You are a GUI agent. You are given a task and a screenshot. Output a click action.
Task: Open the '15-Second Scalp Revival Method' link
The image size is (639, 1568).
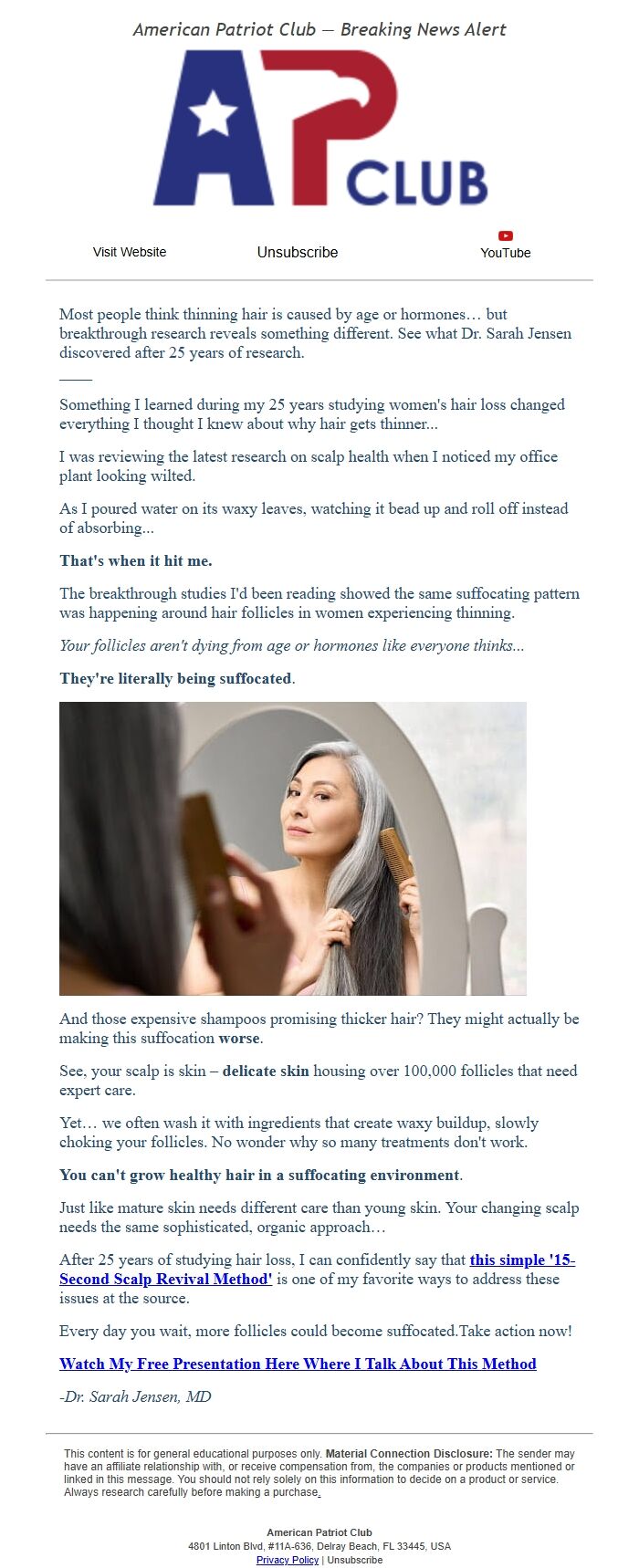click(x=318, y=1269)
